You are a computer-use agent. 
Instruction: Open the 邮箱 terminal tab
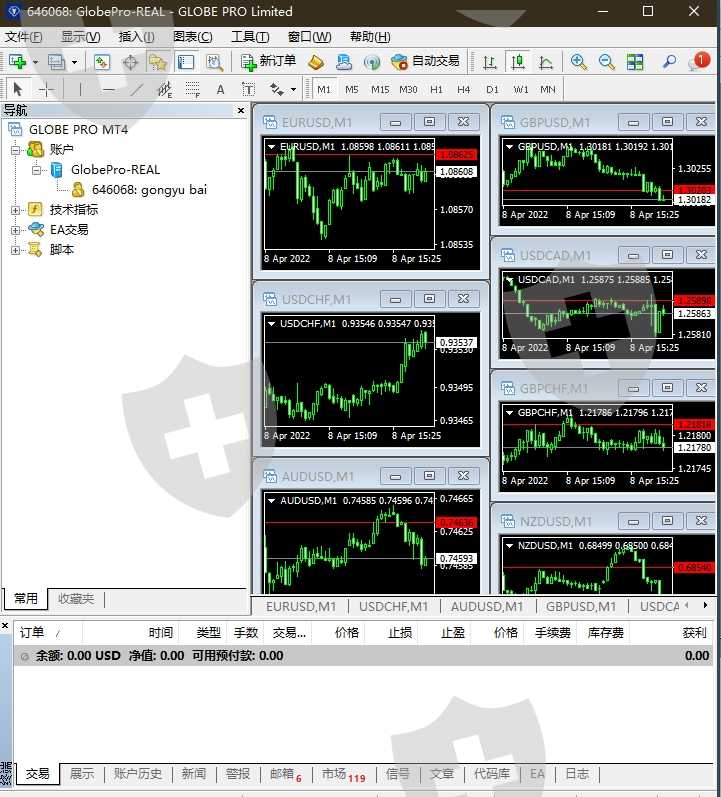tap(286, 774)
